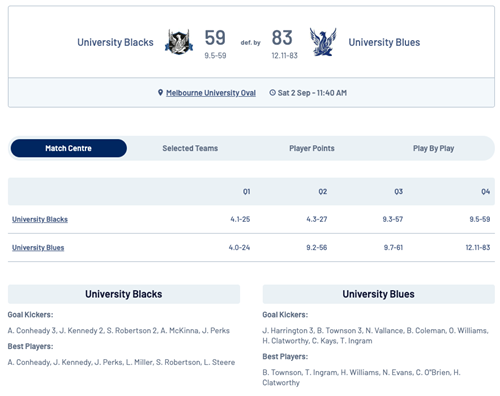
Task: Click the University Blacks panel heading
Action: [x=124, y=294]
